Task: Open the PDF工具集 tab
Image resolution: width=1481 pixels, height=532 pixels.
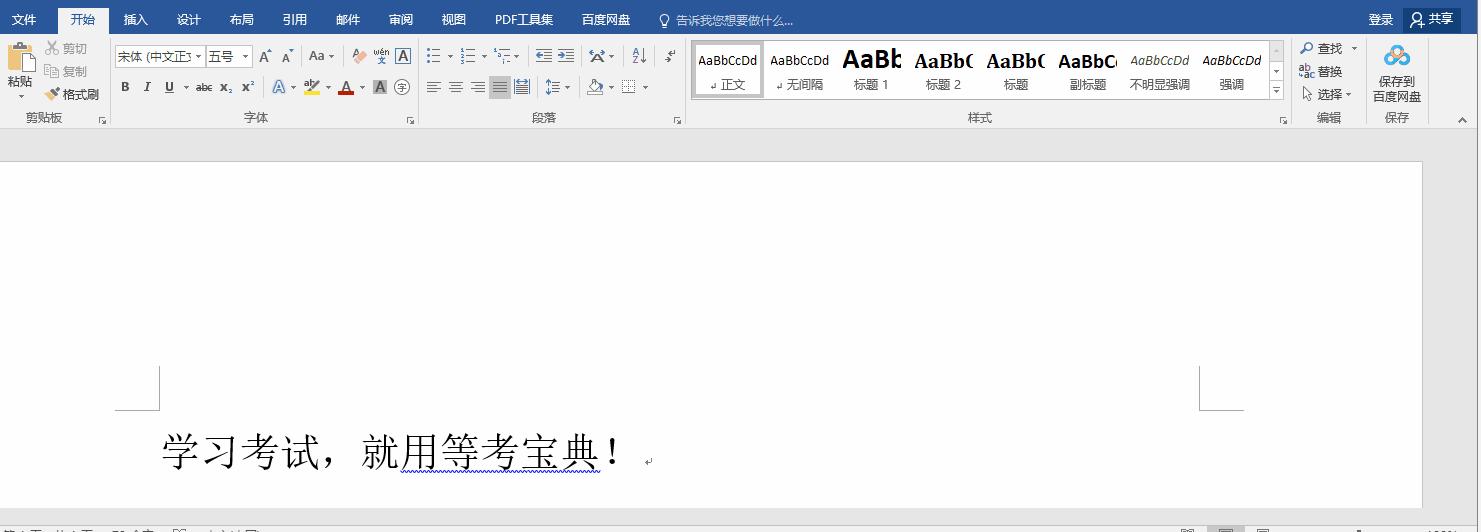Action: pos(524,20)
